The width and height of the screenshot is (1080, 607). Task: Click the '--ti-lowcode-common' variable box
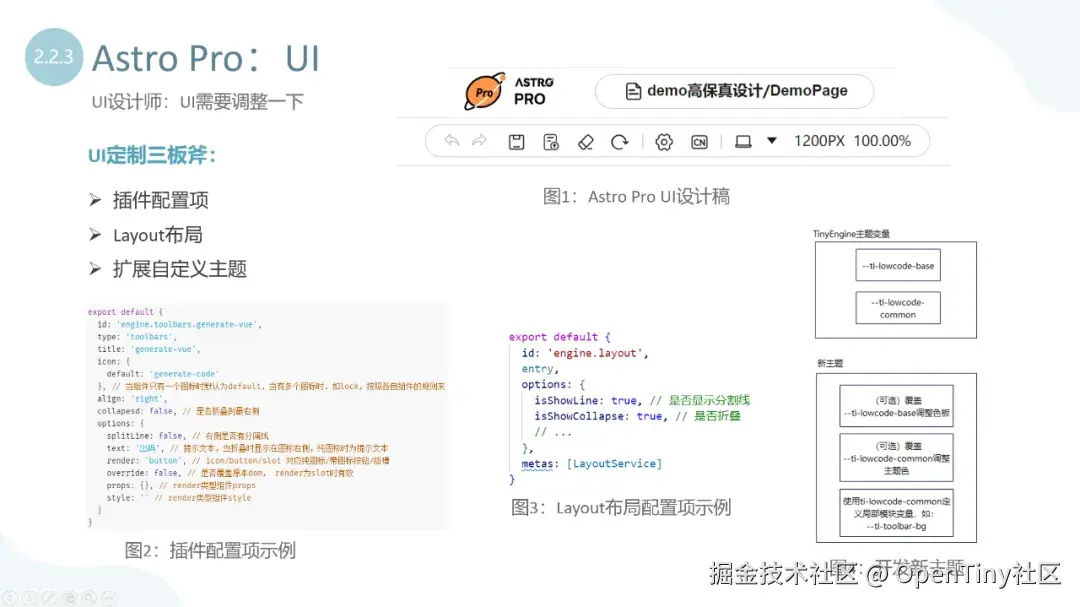click(897, 308)
